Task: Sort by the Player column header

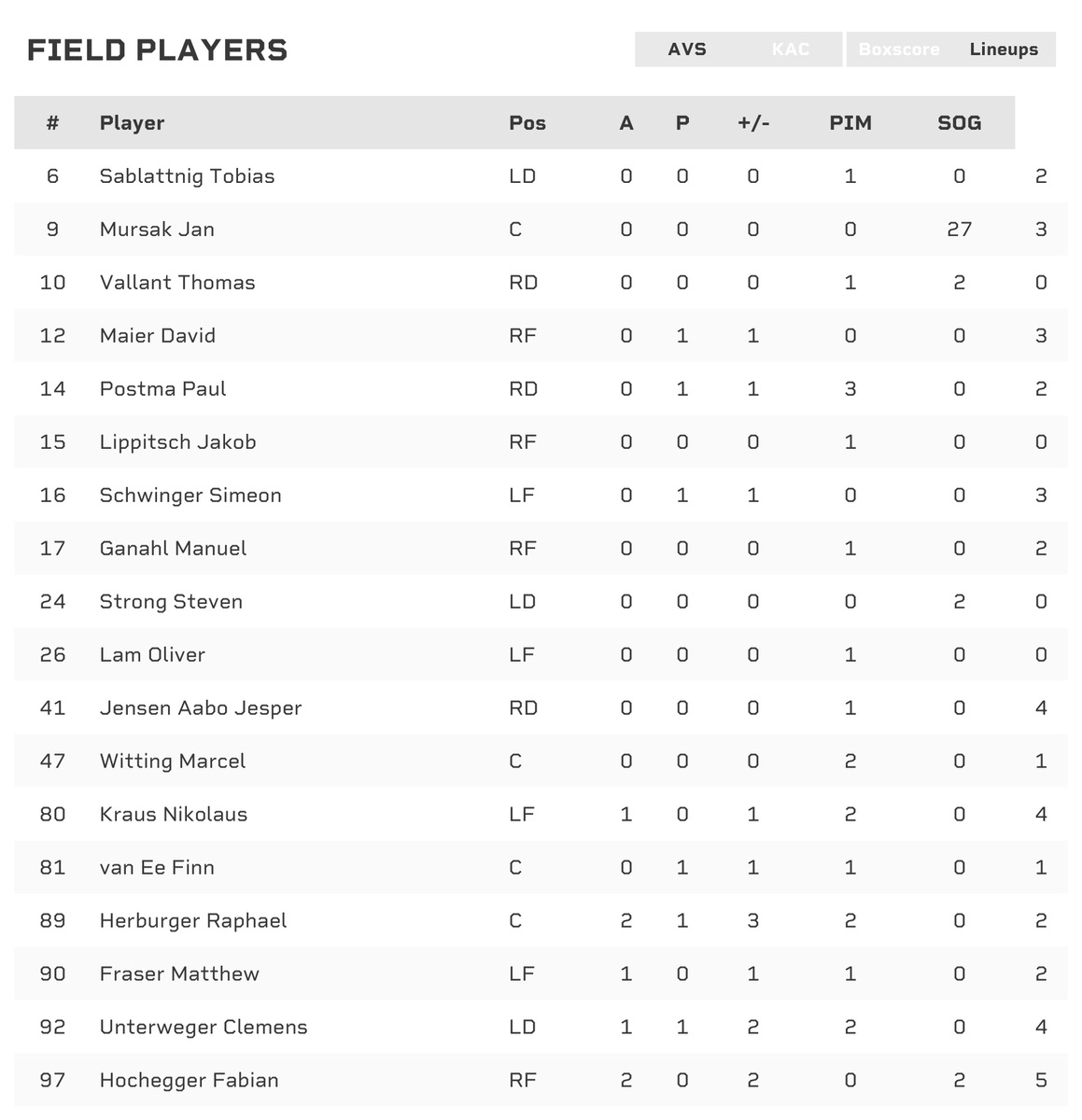Action: point(132,123)
